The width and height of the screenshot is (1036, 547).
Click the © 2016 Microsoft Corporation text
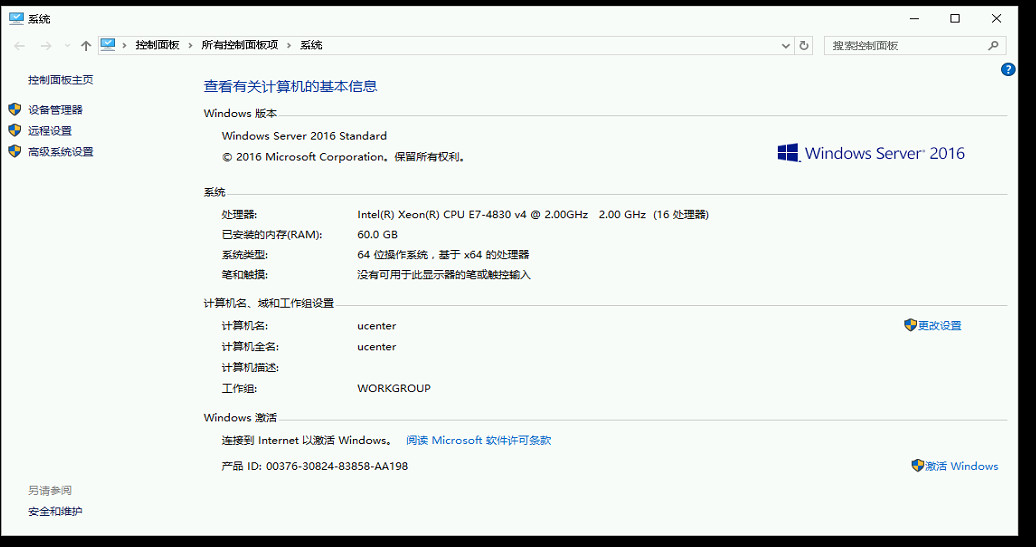(x=343, y=157)
